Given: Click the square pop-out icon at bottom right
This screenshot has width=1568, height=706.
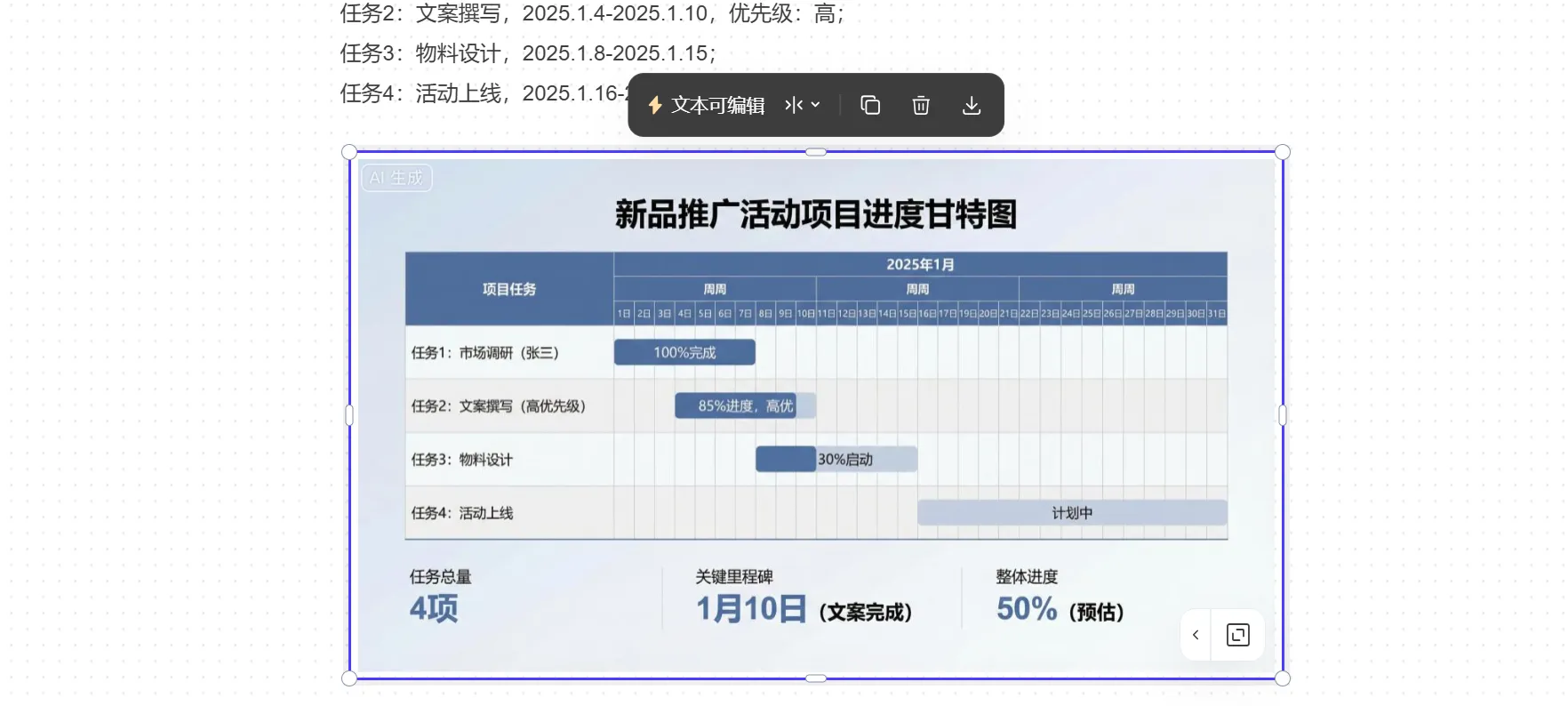Looking at the screenshot, I should point(1237,635).
